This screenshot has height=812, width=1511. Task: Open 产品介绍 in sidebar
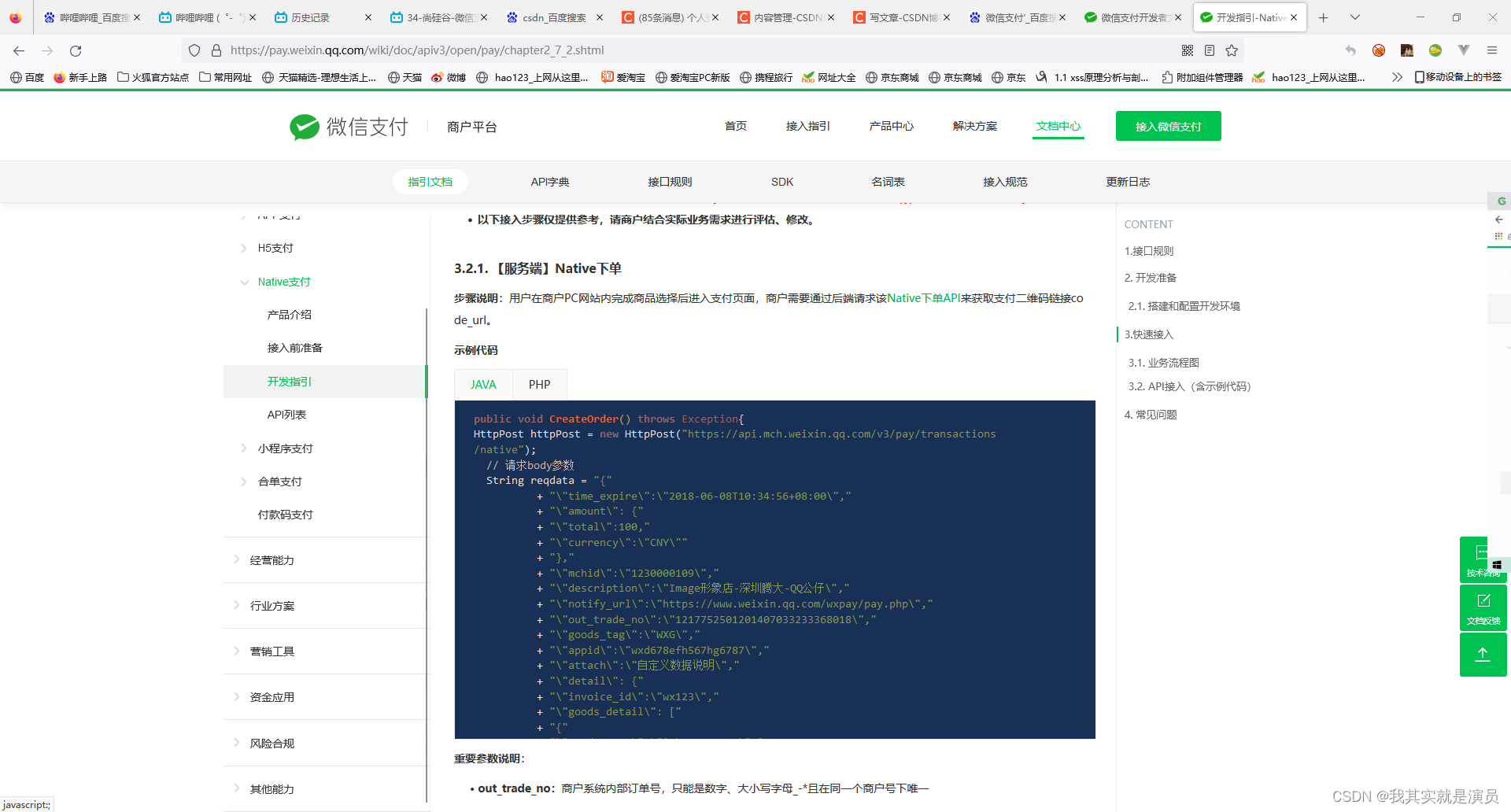290,315
